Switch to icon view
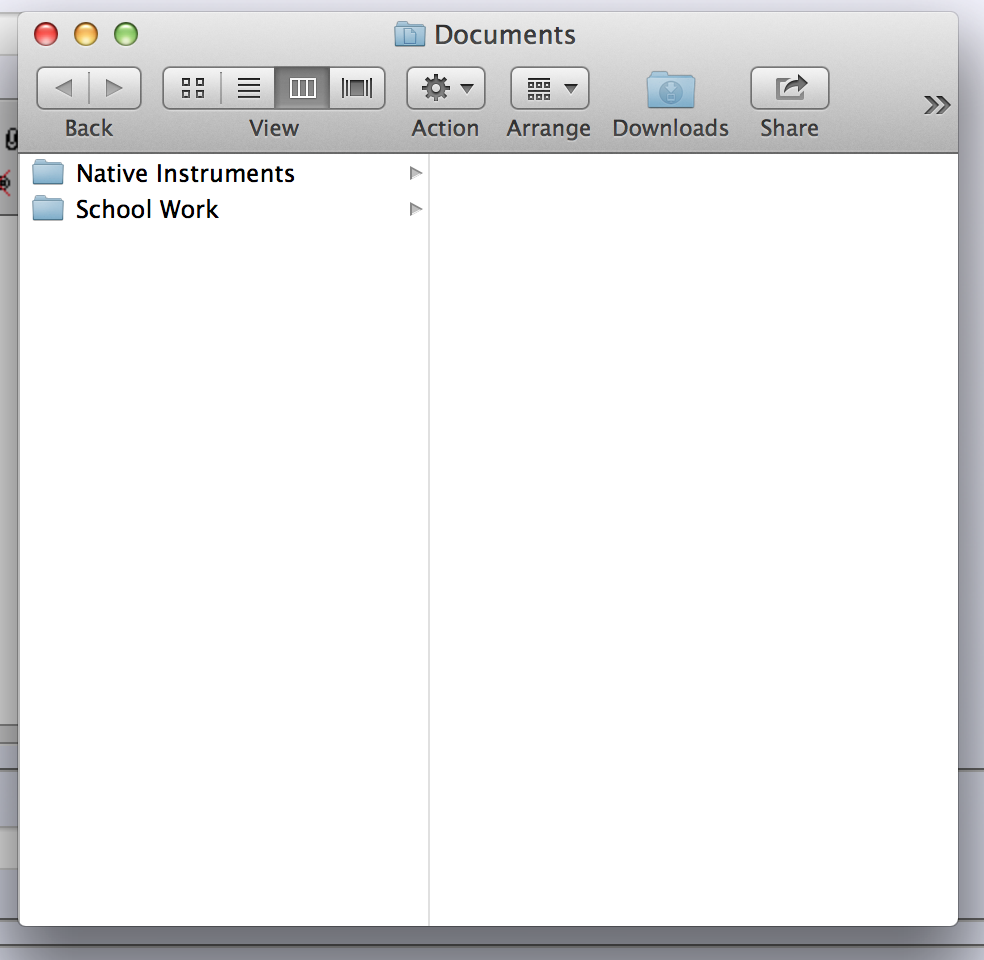 point(192,88)
